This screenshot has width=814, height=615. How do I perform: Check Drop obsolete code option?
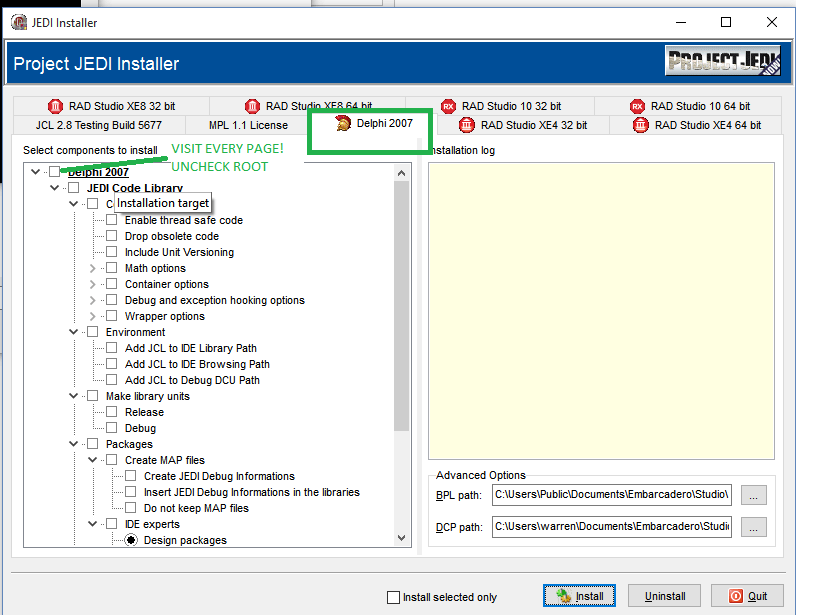(x=112, y=236)
